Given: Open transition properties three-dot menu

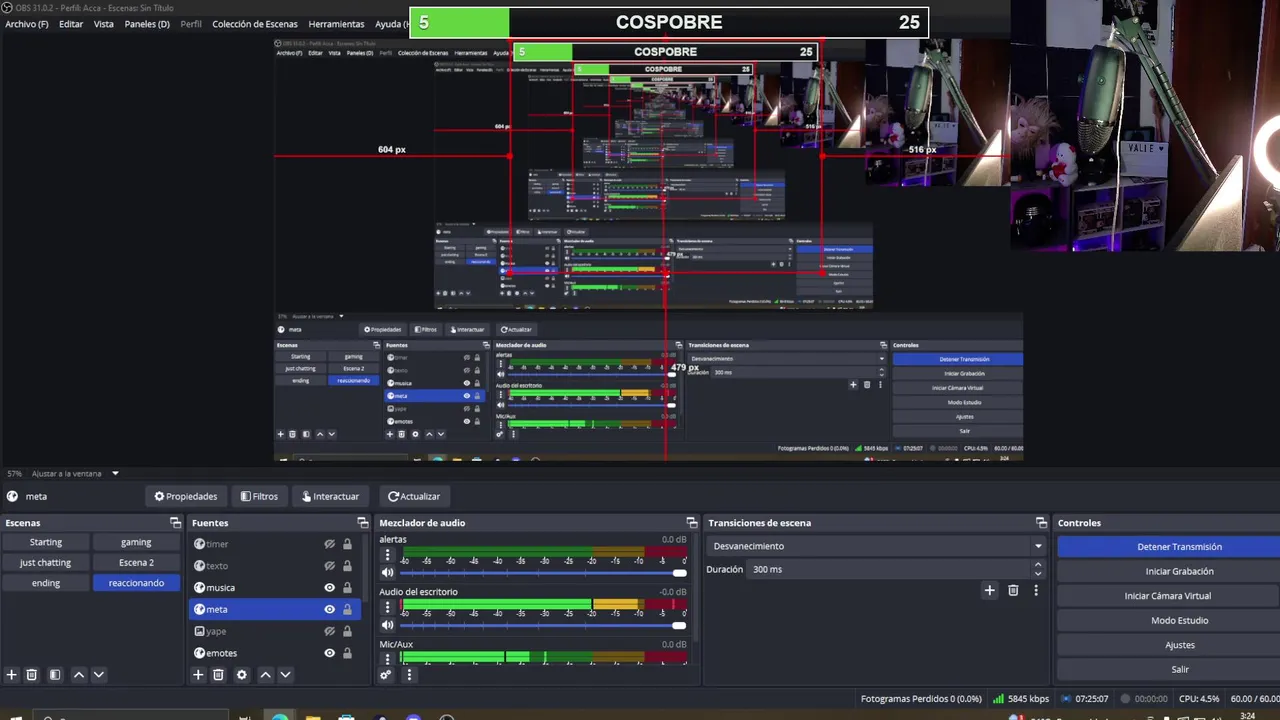Looking at the screenshot, I should (x=1036, y=591).
